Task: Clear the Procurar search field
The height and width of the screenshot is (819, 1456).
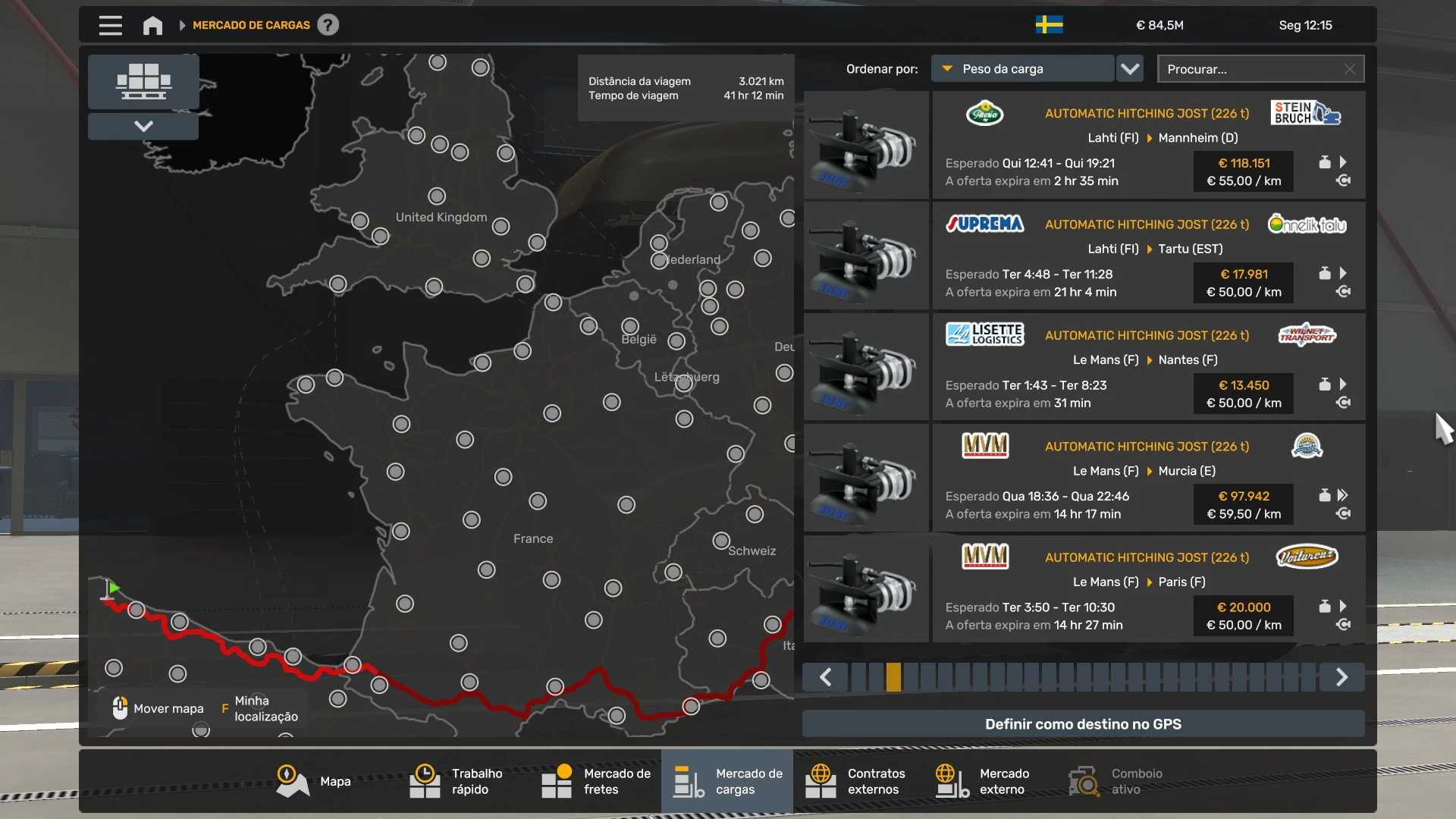Action: [x=1350, y=69]
